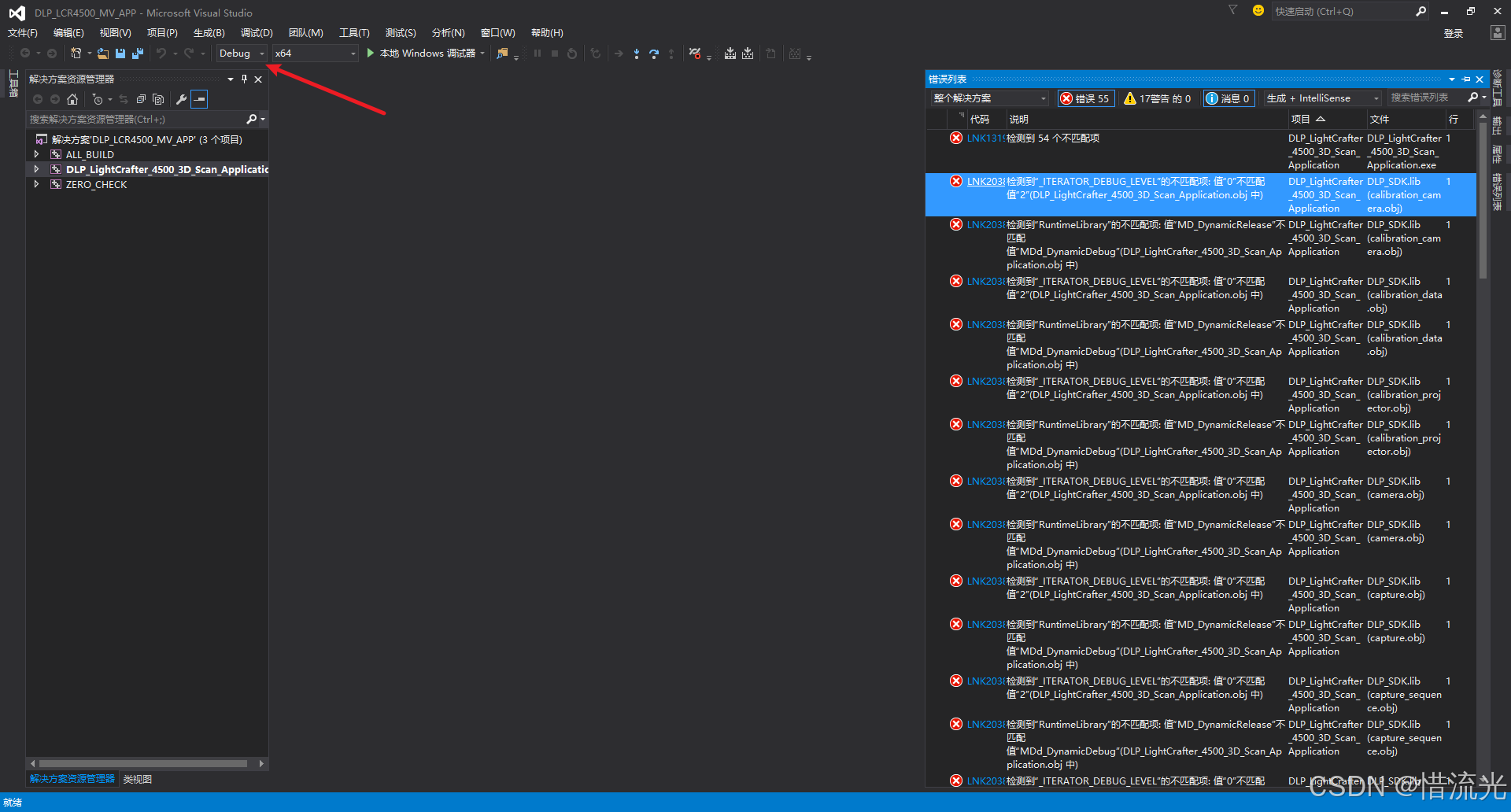Collapse all nodes in Solution Explorer

[x=141, y=99]
